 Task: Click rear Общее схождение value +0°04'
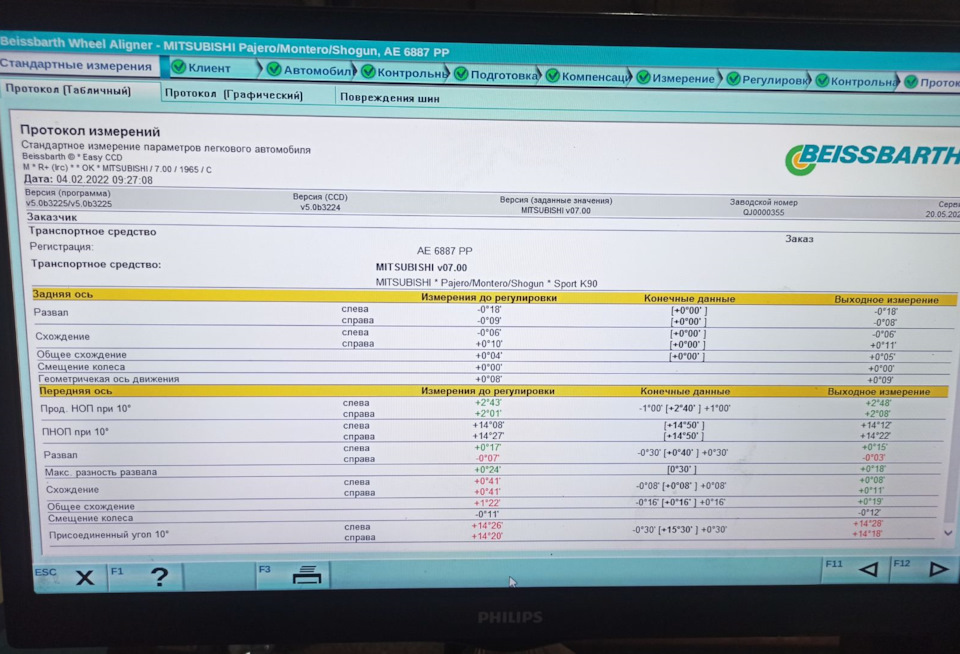point(488,356)
